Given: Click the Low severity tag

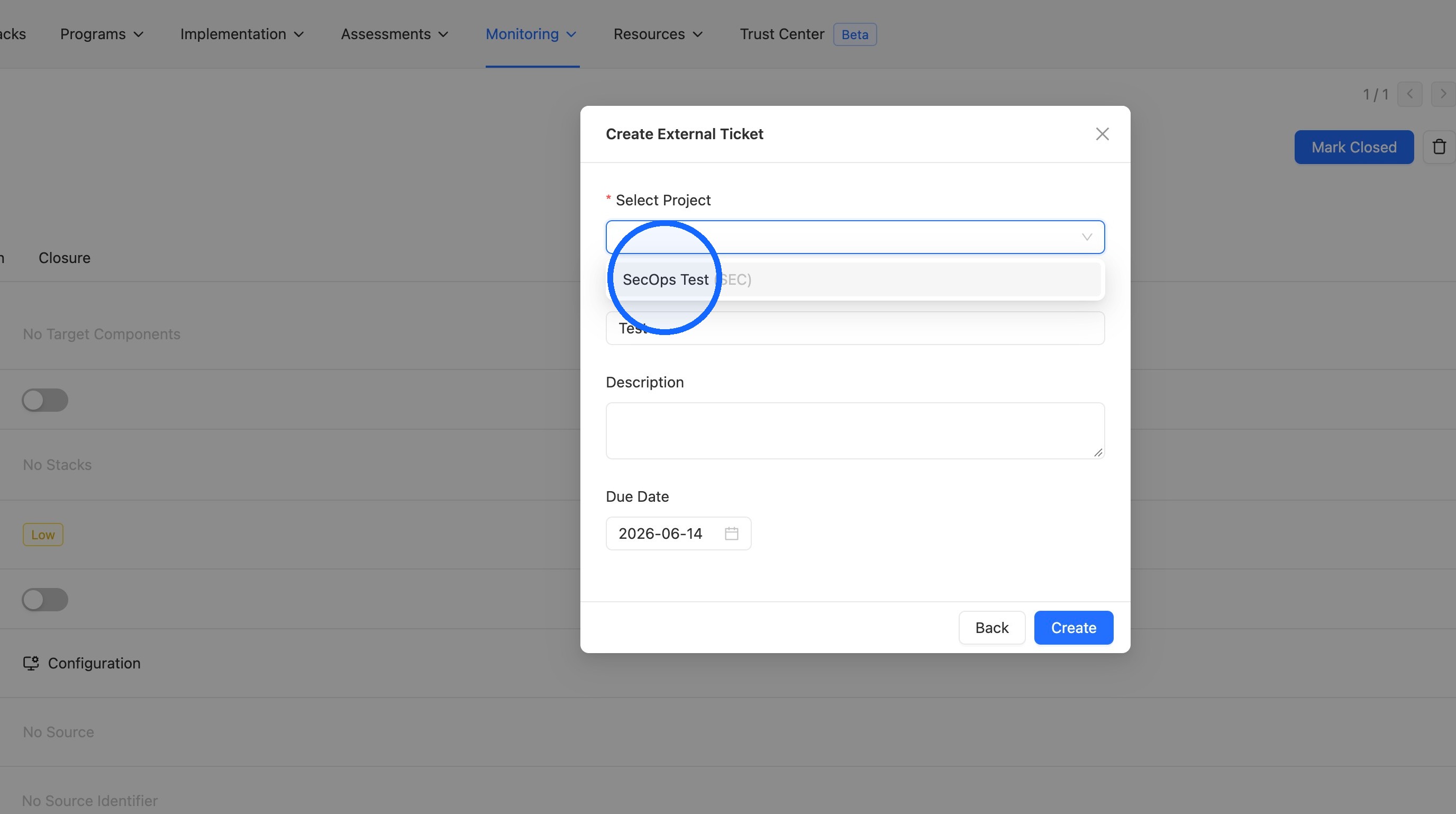Looking at the screenshot, I should [x=43, y=535].
